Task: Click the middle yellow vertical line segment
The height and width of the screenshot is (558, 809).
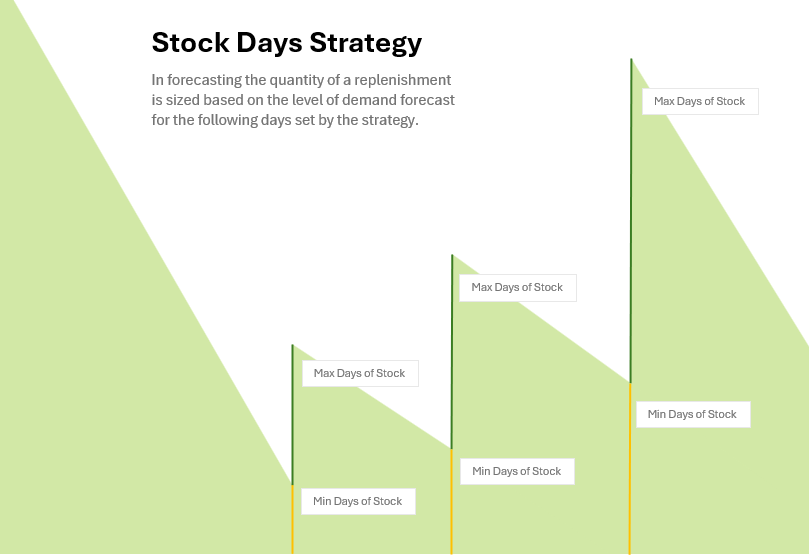Action: click(x=451, y=502)
